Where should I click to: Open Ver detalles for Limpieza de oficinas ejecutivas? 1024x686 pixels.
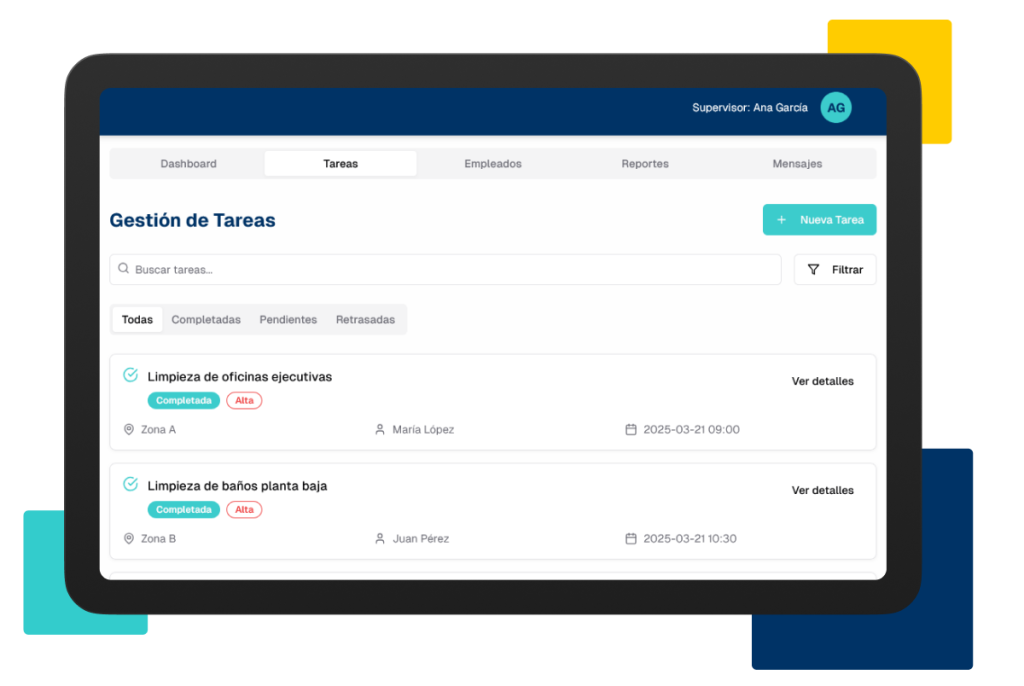(x=822, y=381)
